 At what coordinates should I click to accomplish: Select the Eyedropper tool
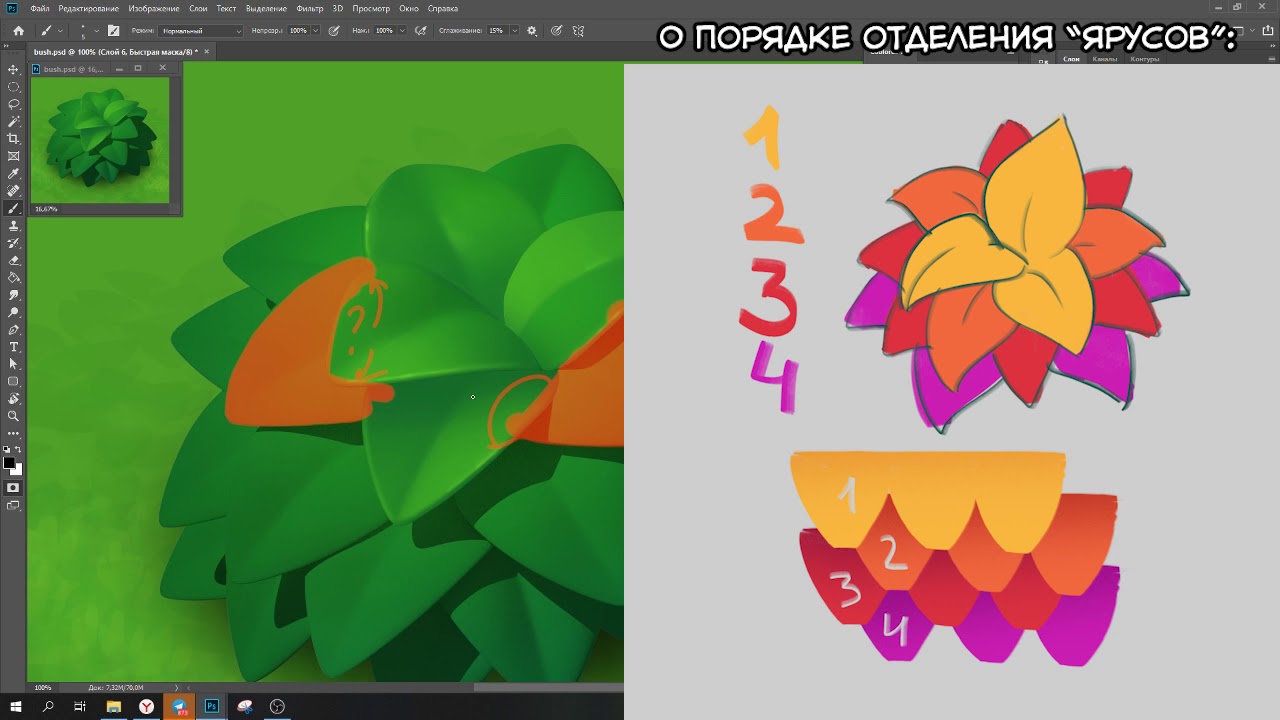[x=13, y=174]
